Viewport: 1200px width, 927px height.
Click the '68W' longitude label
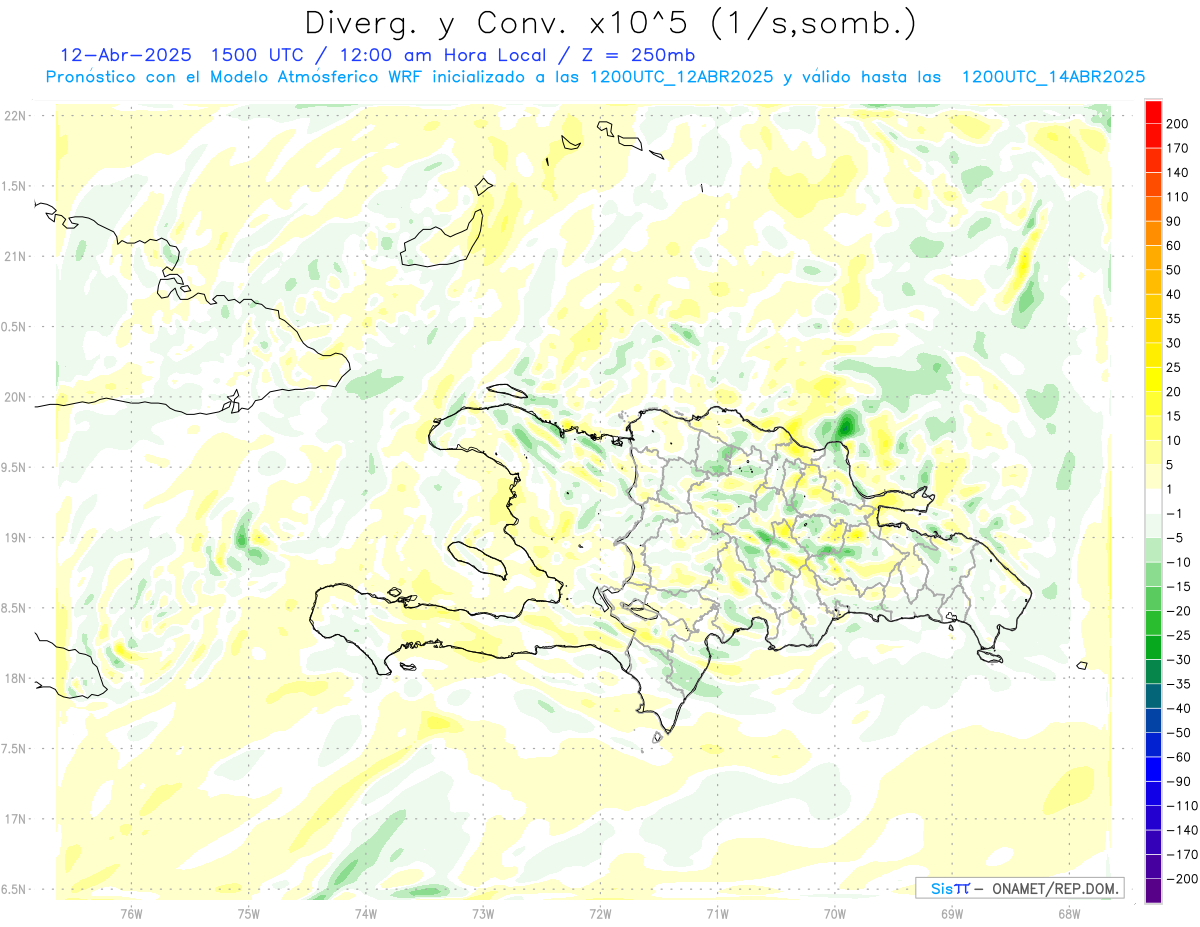pyautogui.click(x=1069, y=913)
